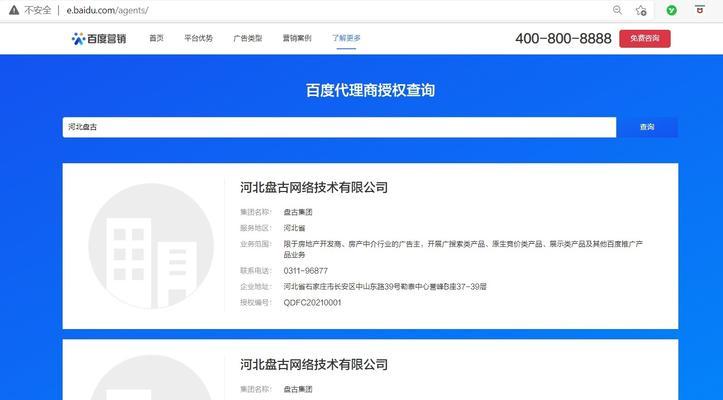Viewport: 723px width, 400px height.
Task: Open 营销案例 menu item
Action: (297, 38)
